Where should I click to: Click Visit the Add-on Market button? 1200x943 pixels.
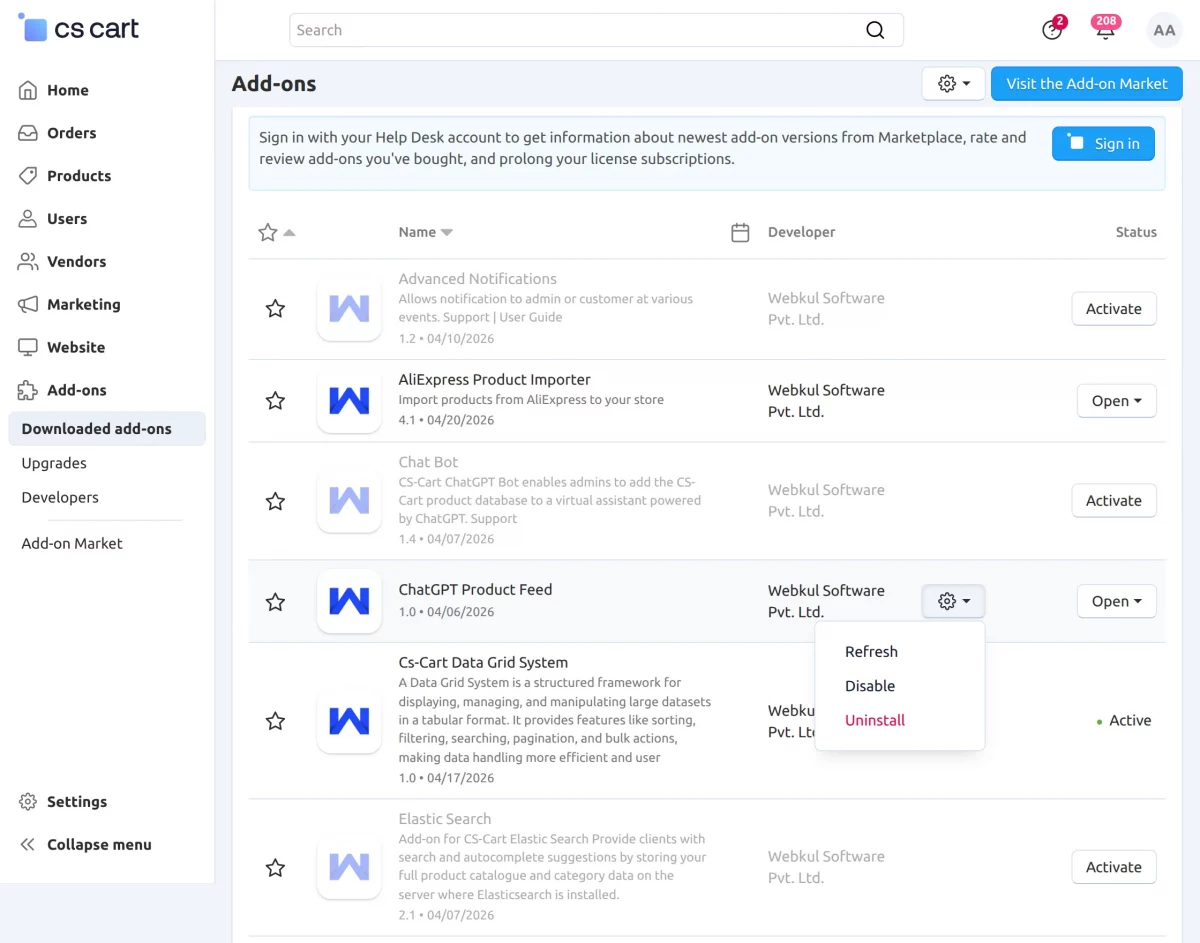(1087, 84)
